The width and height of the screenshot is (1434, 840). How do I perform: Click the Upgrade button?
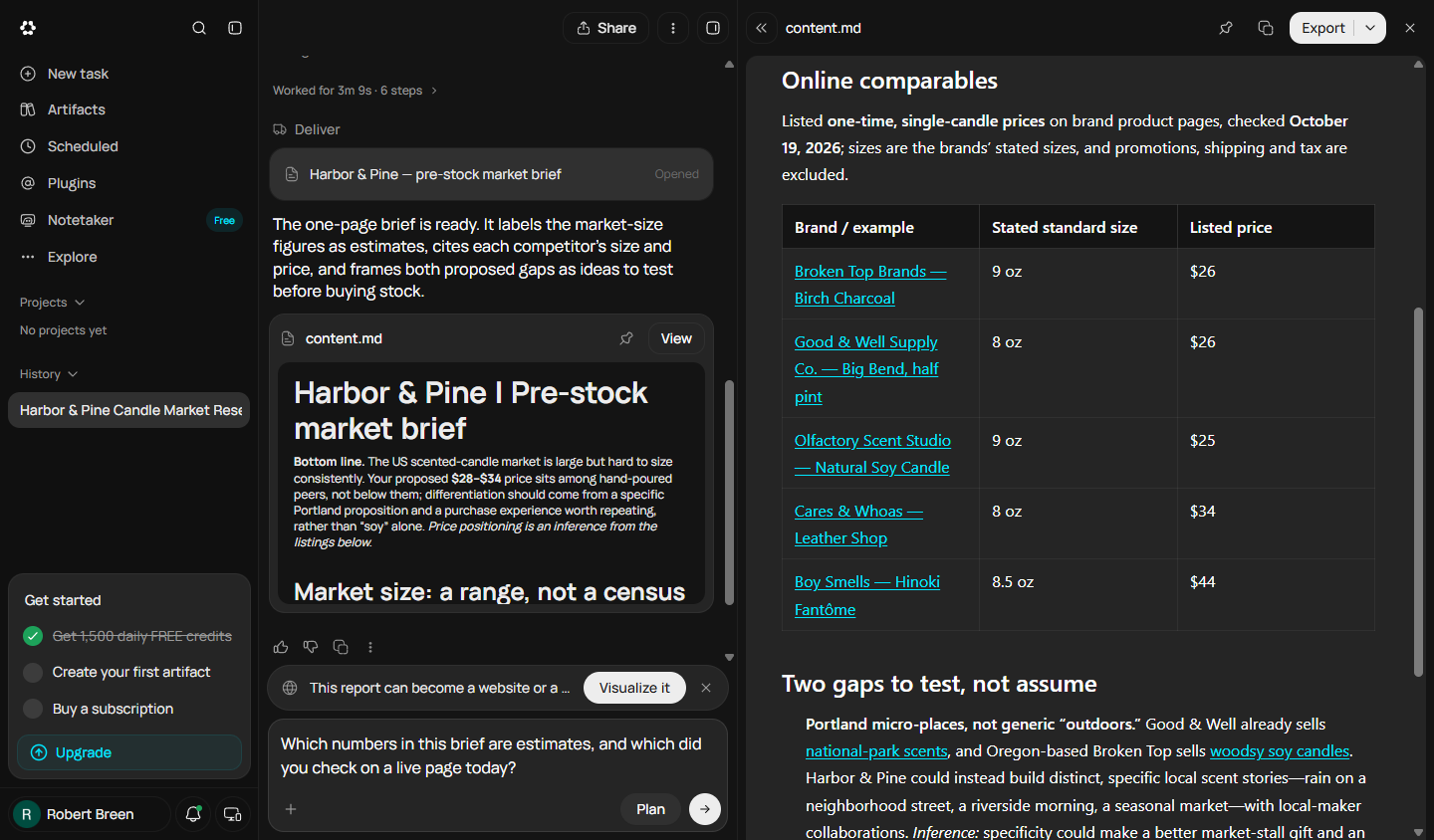(x=129, y=752)
